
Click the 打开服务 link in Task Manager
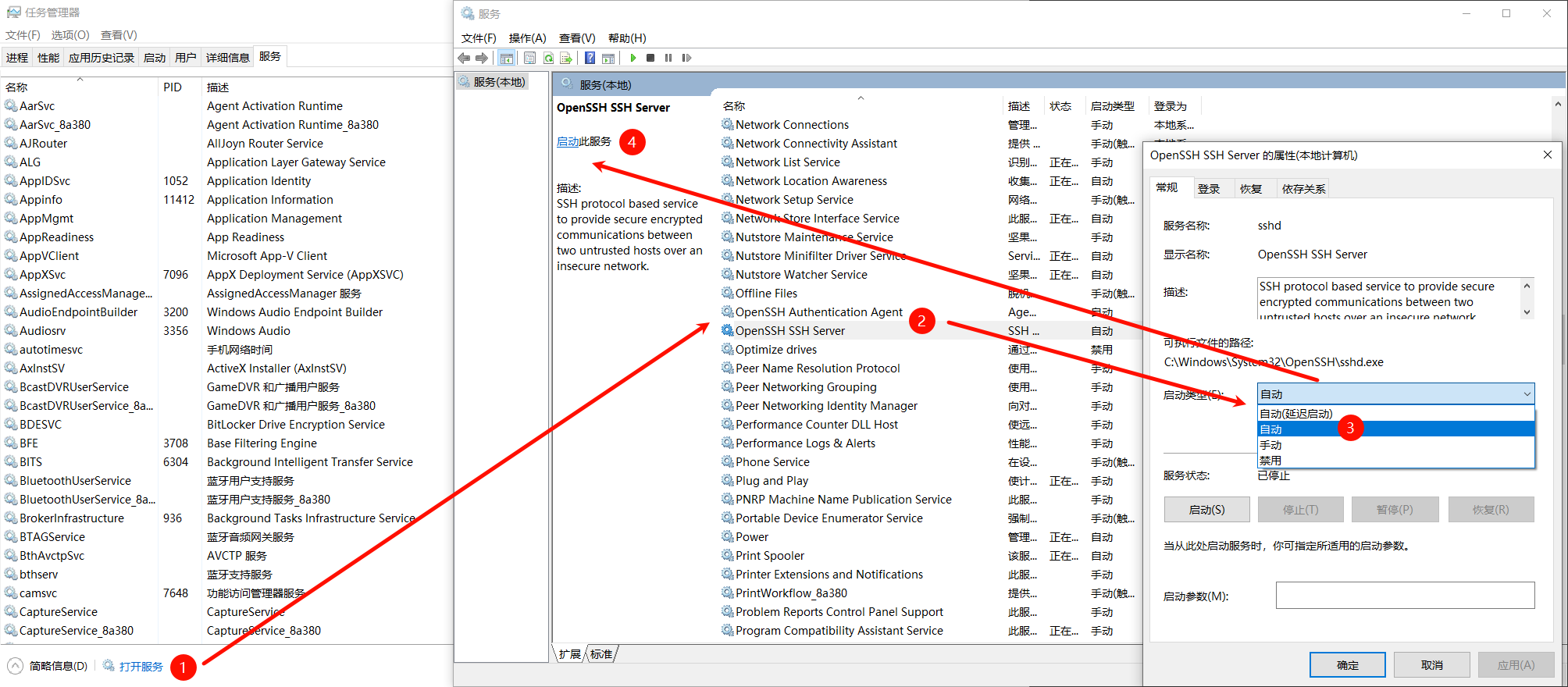(141, 666)
